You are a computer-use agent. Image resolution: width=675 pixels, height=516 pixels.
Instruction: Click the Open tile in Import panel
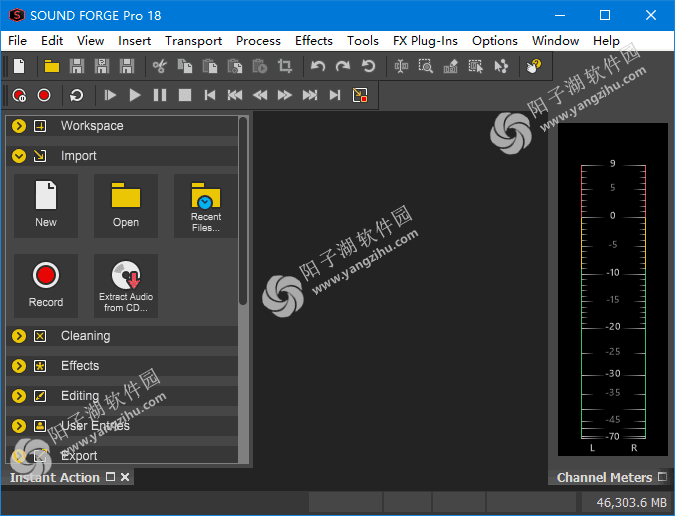click(x=126, y=206)
